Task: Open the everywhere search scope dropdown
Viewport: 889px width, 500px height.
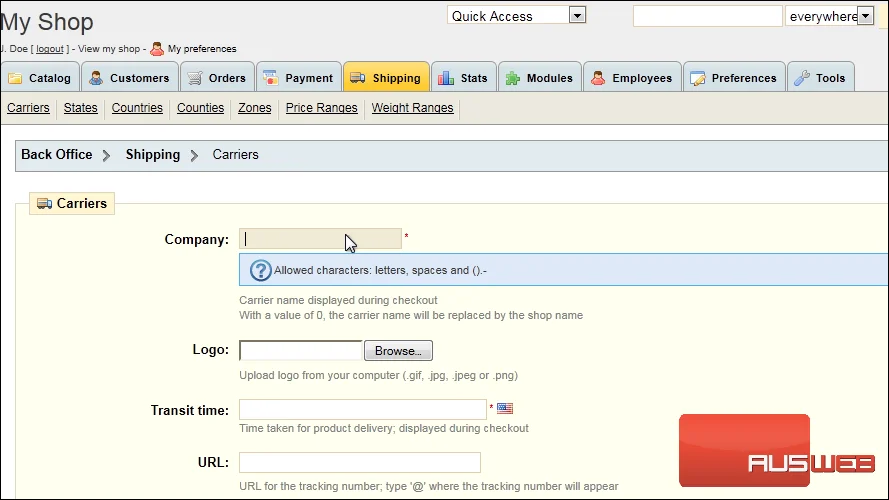Action: tap(829, 16)
